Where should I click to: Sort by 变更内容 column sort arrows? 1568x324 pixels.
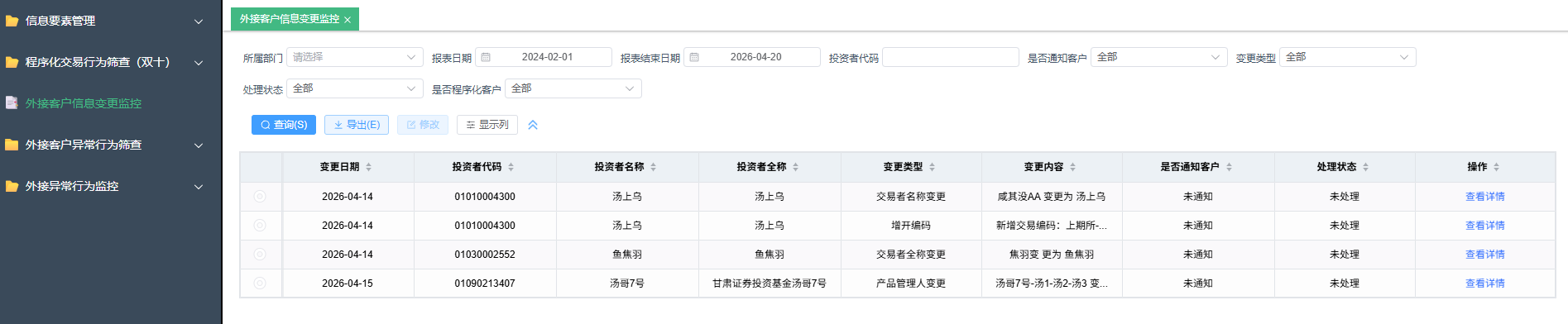pos(1072,167)
